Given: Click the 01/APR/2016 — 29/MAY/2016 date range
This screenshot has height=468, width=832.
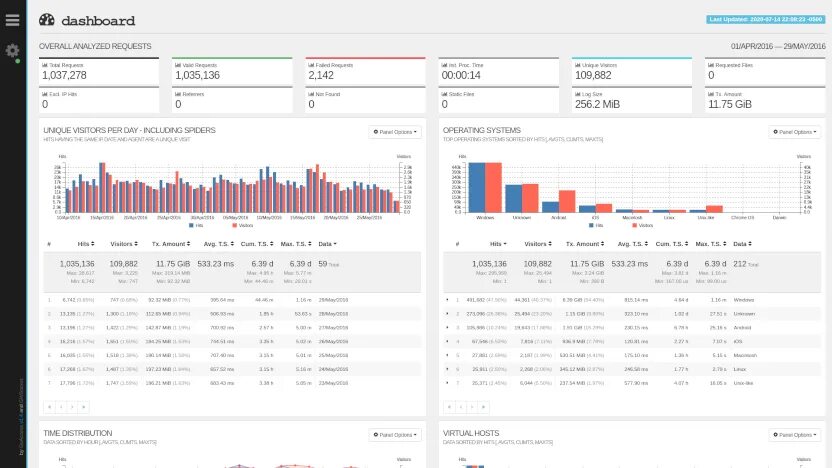Looking at the screenshot, I should (x=778, y=46).
